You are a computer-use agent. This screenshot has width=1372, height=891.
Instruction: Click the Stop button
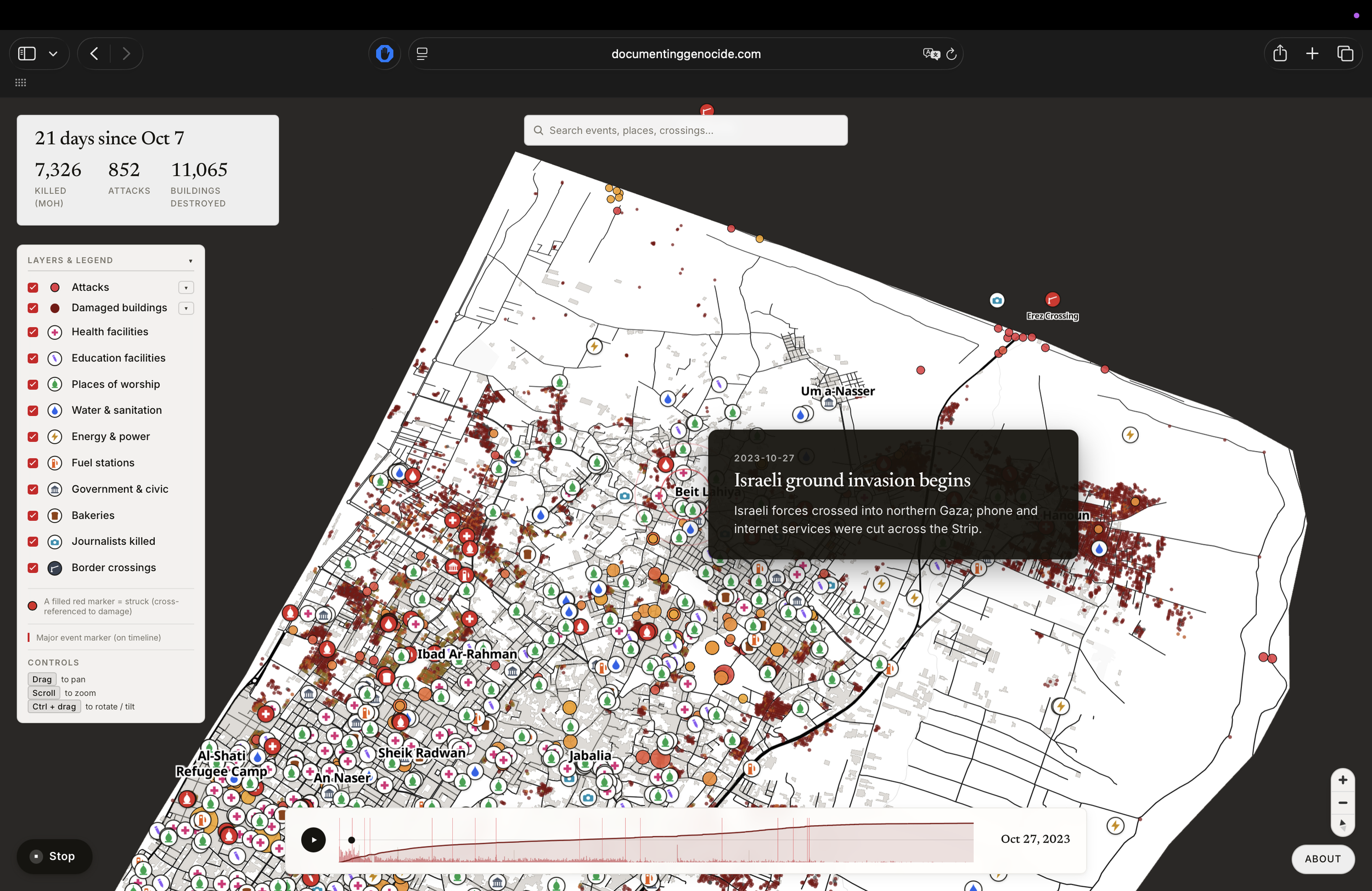(55, 856)
